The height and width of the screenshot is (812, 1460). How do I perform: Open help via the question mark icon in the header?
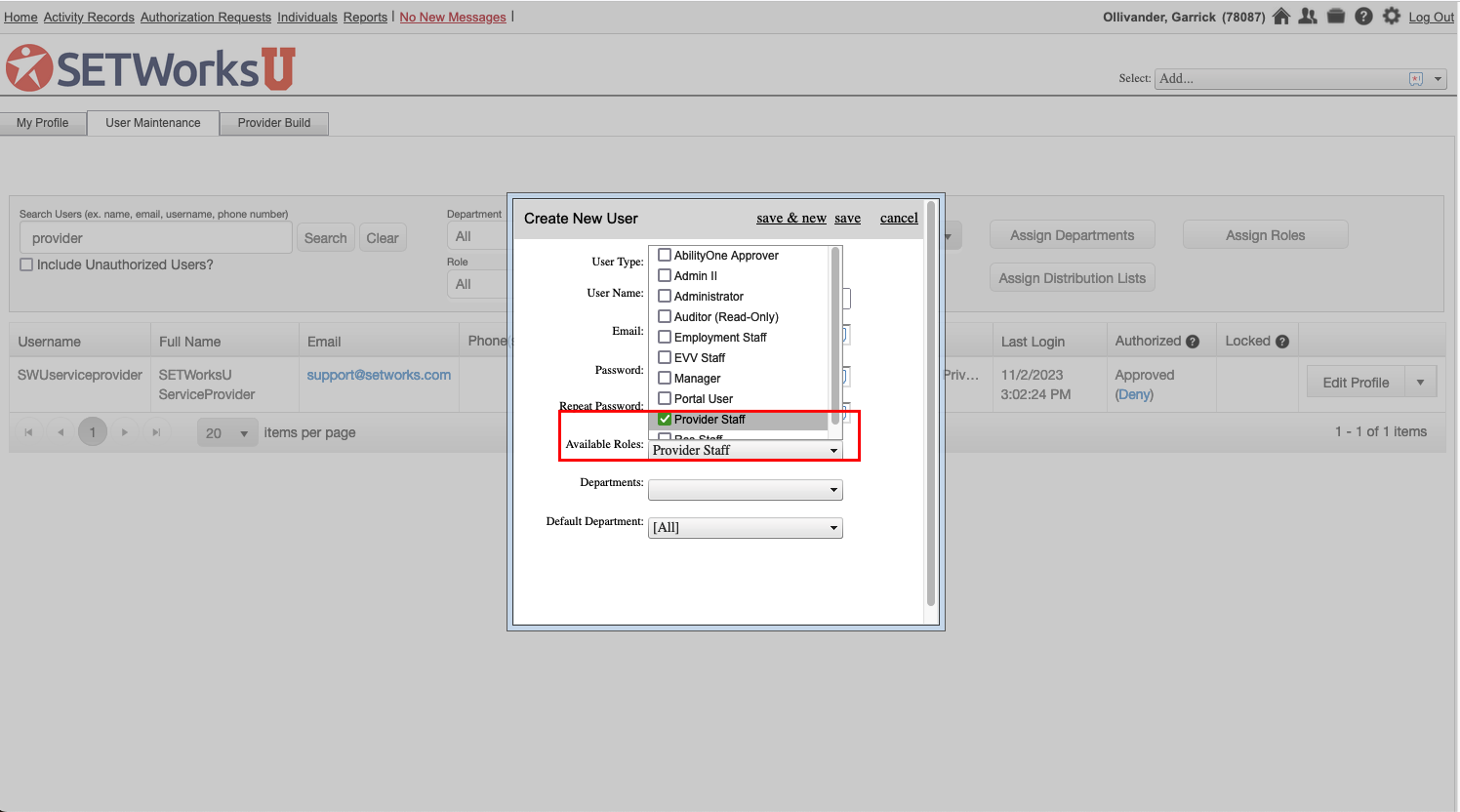click(1363, 17)
